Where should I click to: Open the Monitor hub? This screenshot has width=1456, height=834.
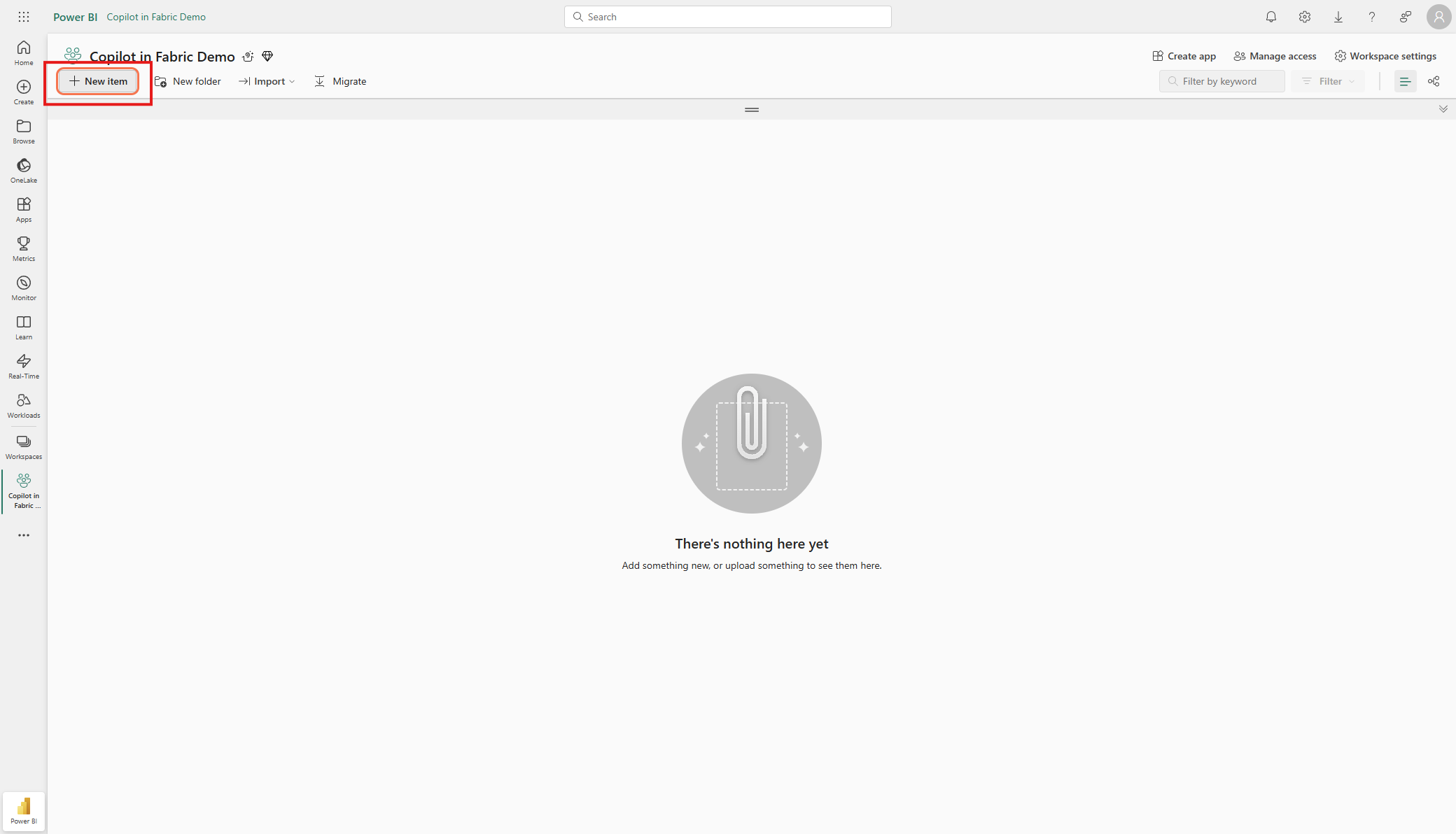24,288
